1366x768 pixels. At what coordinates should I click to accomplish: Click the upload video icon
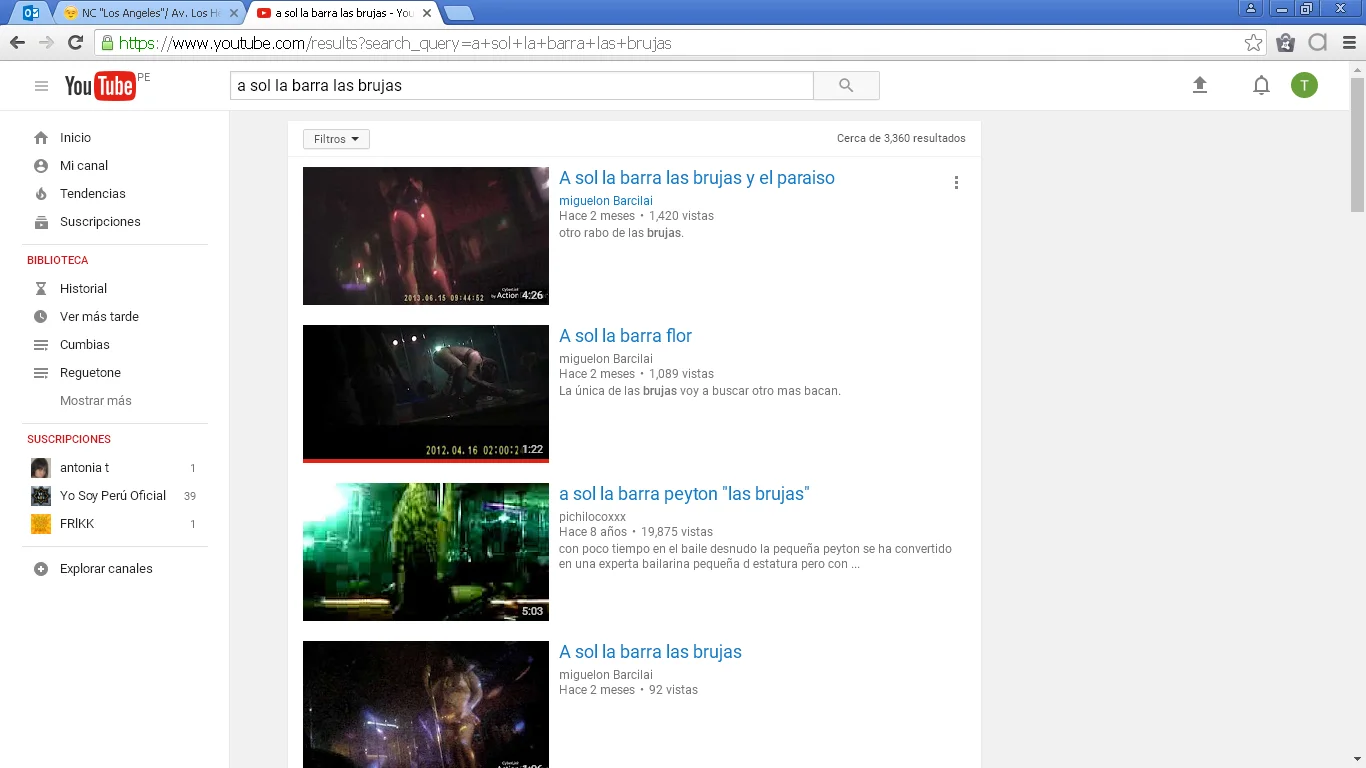click(1200, 86)
